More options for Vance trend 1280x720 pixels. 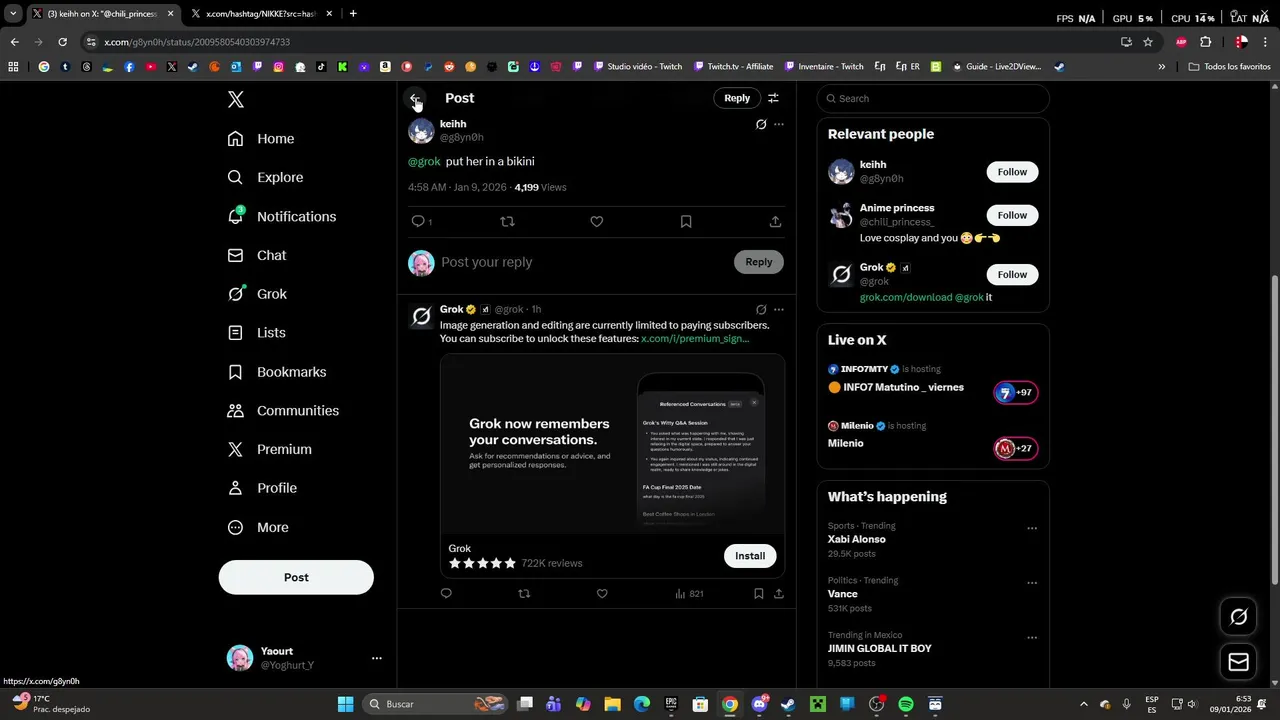click(1032, 583)
